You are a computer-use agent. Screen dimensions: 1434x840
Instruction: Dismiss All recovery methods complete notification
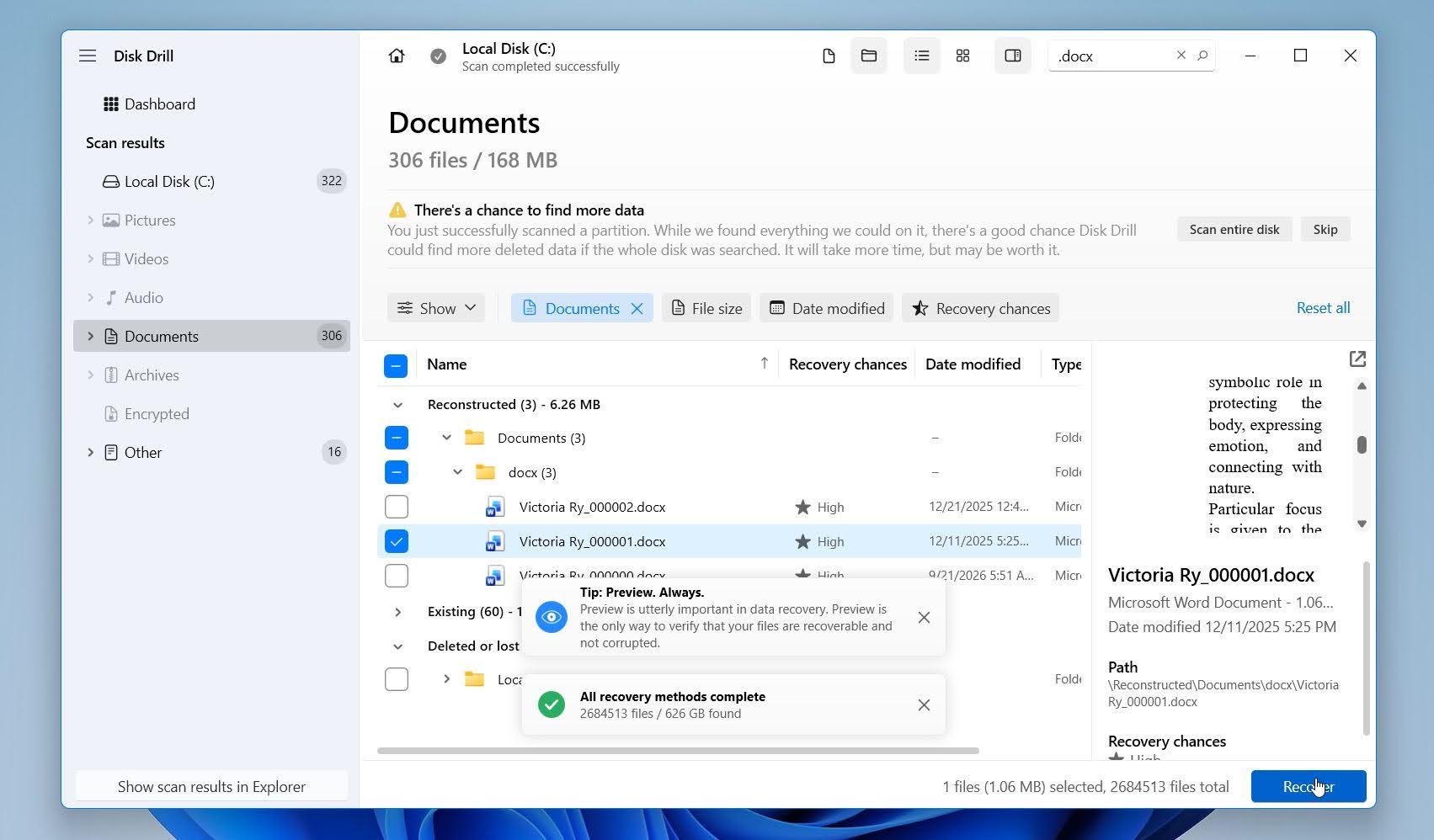point(924,705)
